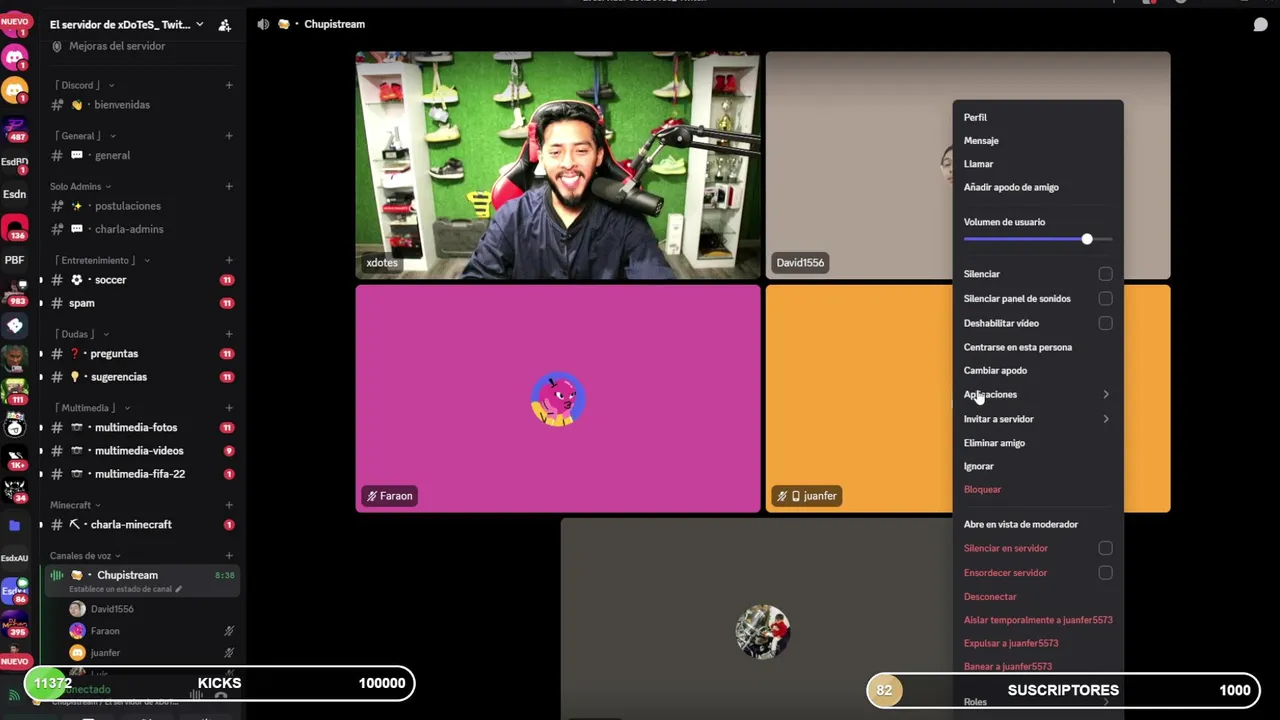Open the server name dropdown menu
1280x720 pixels.
(x=126, y=24)
